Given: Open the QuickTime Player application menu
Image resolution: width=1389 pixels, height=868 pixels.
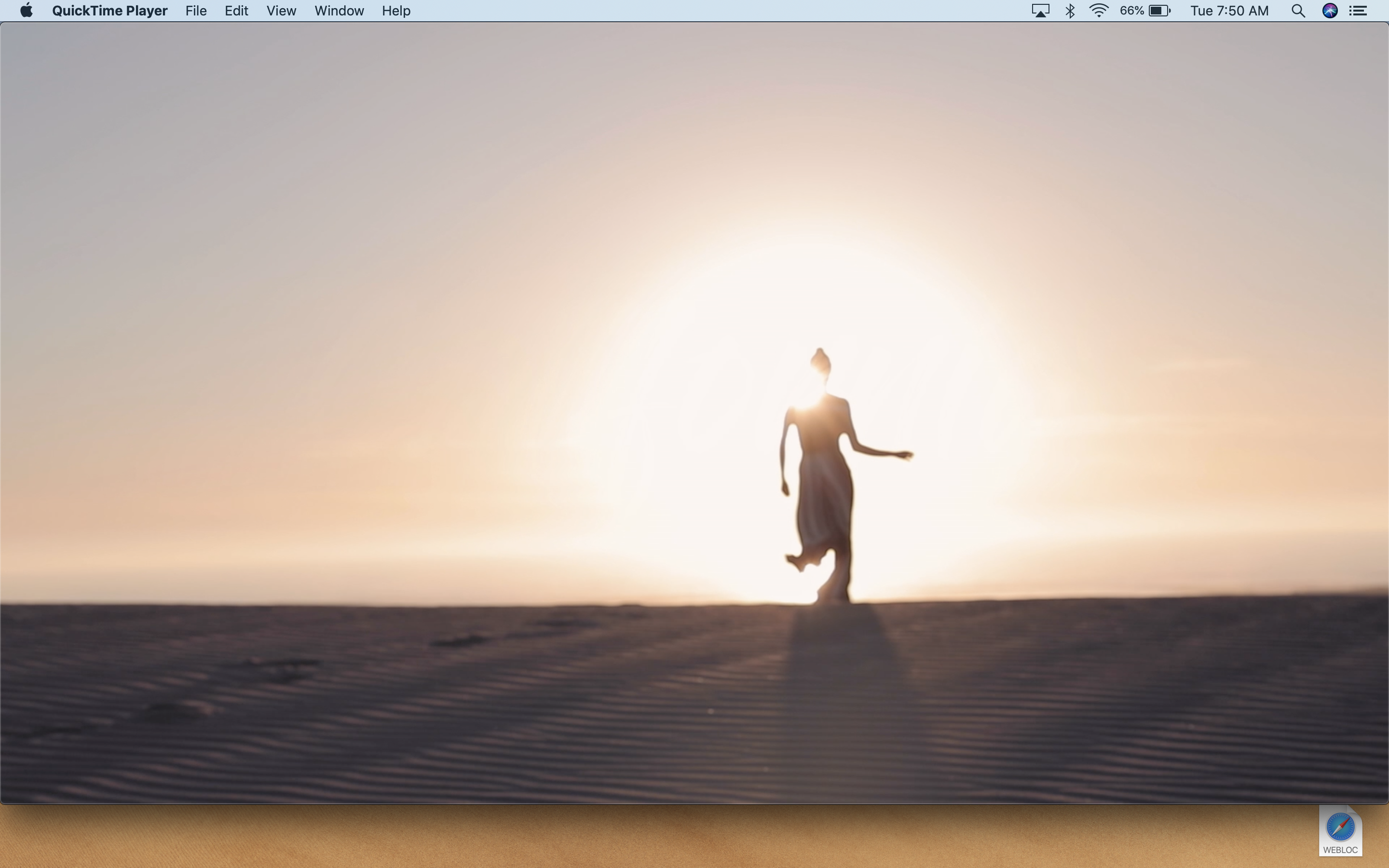Looking at the screenshot, I should [109, 11].
